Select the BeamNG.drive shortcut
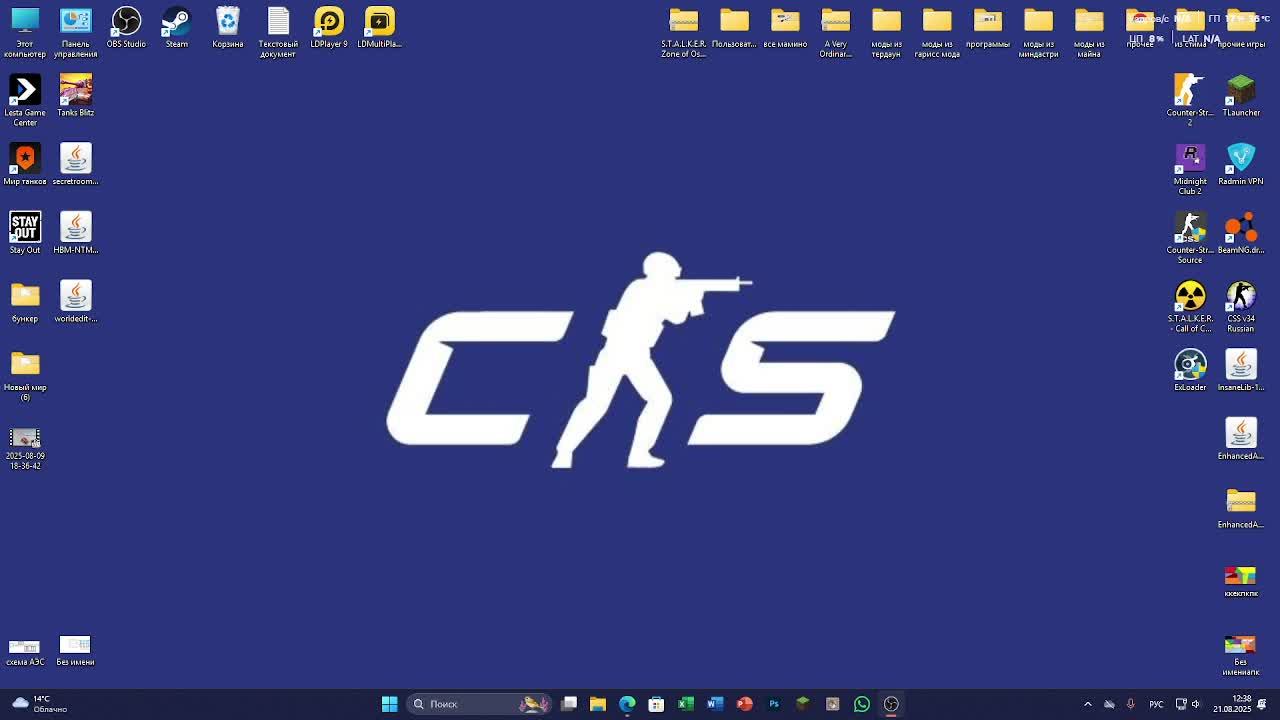The width and height of the screenshot is (1280, 720). coord(1241,232)
